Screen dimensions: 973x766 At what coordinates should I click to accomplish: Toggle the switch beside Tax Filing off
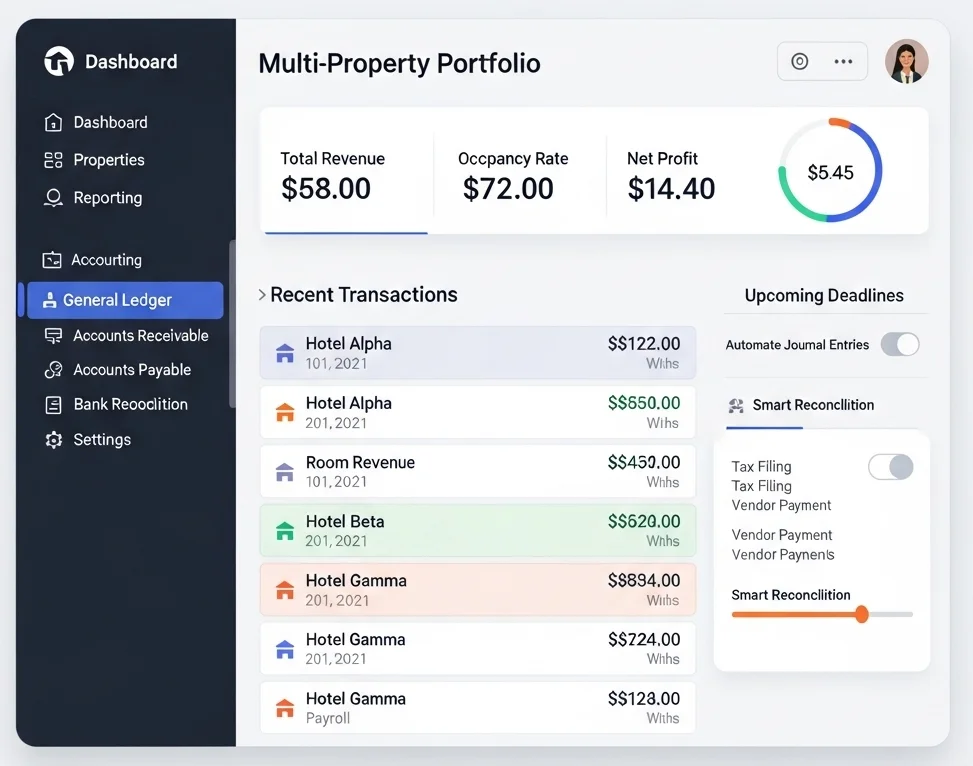point(889,467)
